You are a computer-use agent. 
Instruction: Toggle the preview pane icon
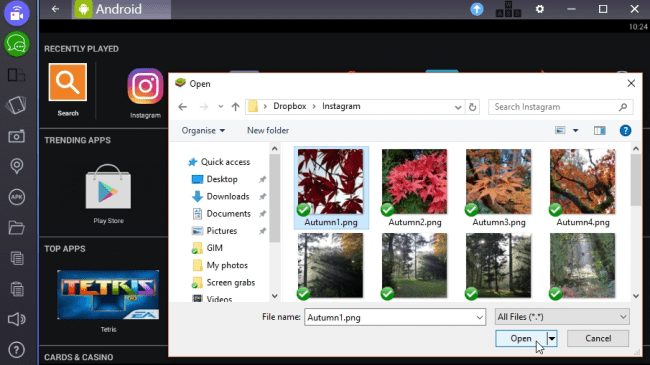pos(599,131)
